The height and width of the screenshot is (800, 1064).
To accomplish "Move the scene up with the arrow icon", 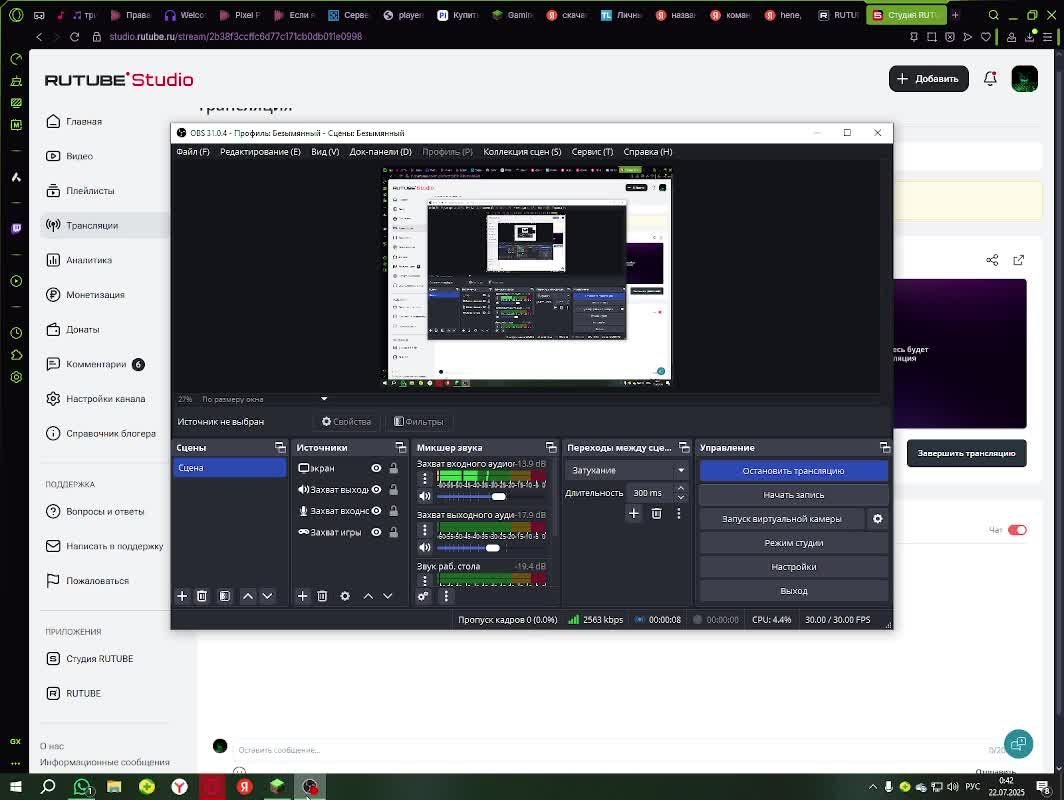I will (248, 596).
